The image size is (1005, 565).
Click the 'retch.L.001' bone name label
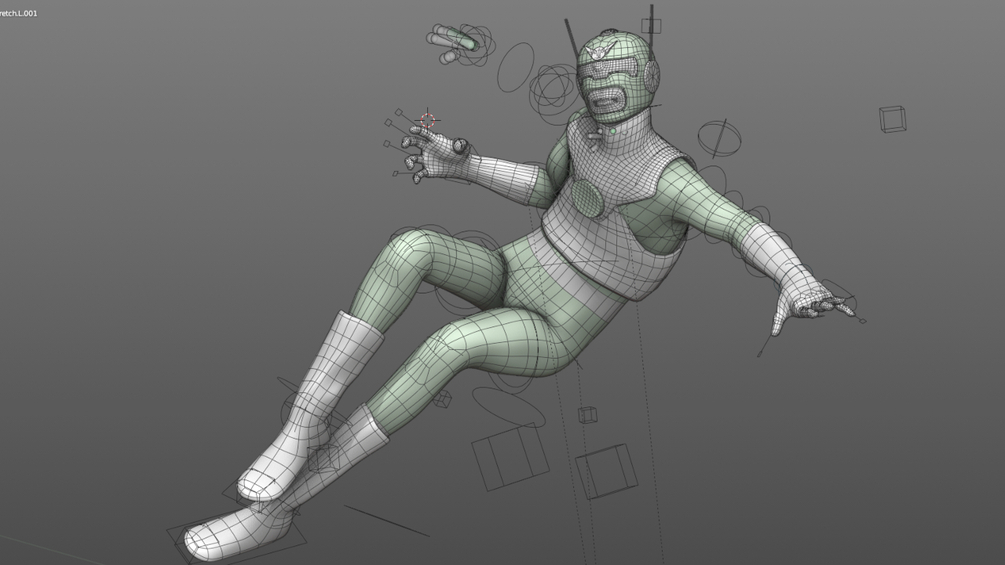(19, 13)
